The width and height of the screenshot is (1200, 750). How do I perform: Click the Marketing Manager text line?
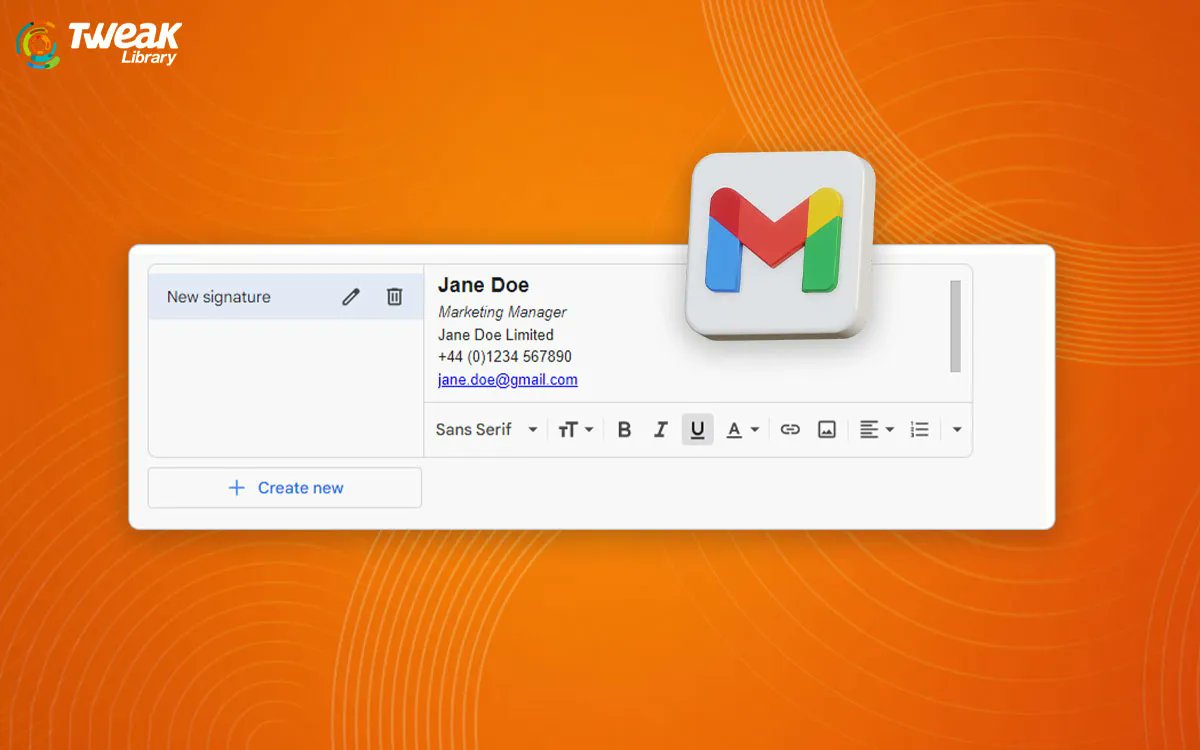[502, 312]
